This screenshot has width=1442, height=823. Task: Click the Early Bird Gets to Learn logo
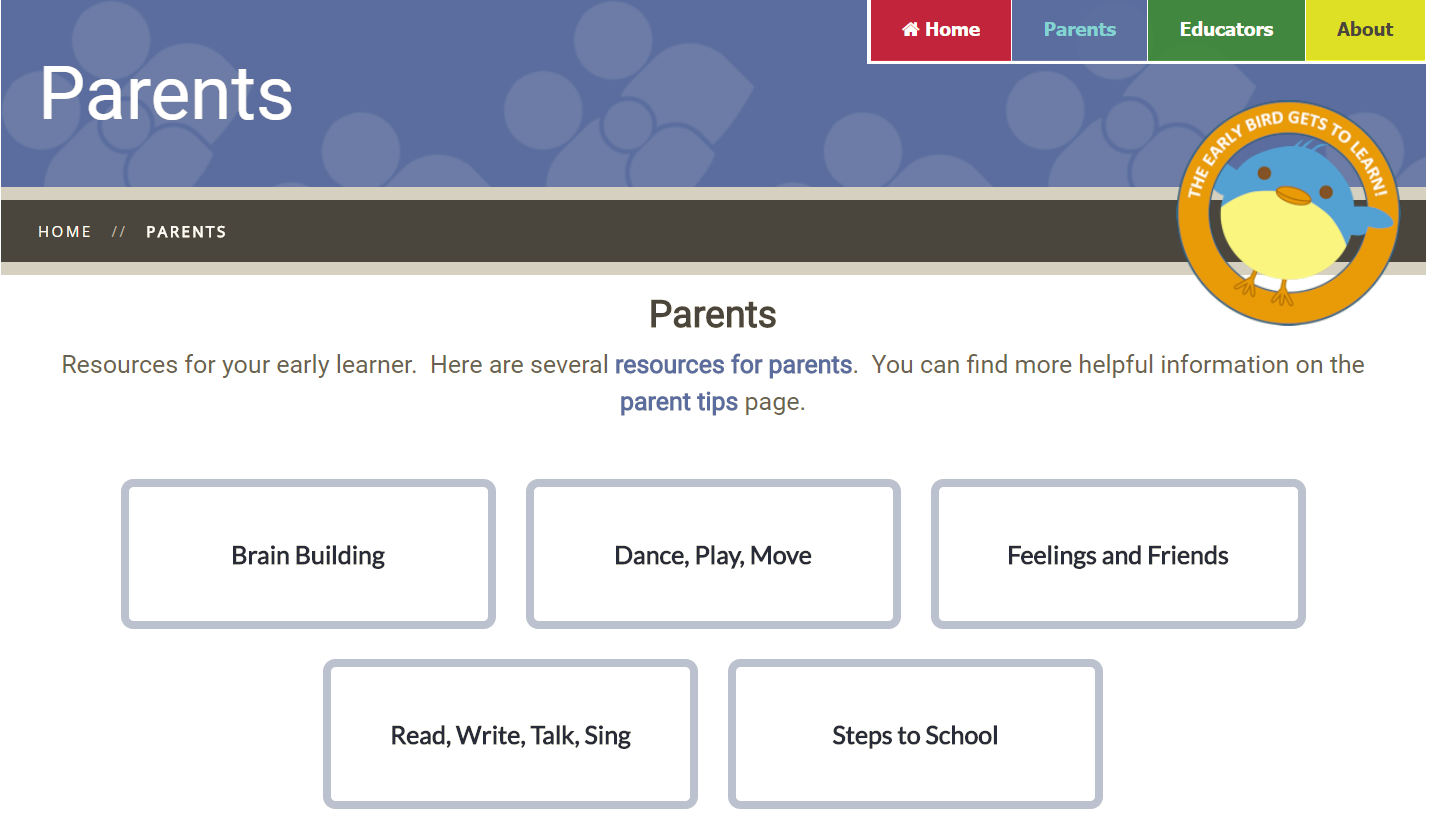[x=1287, y=213]
